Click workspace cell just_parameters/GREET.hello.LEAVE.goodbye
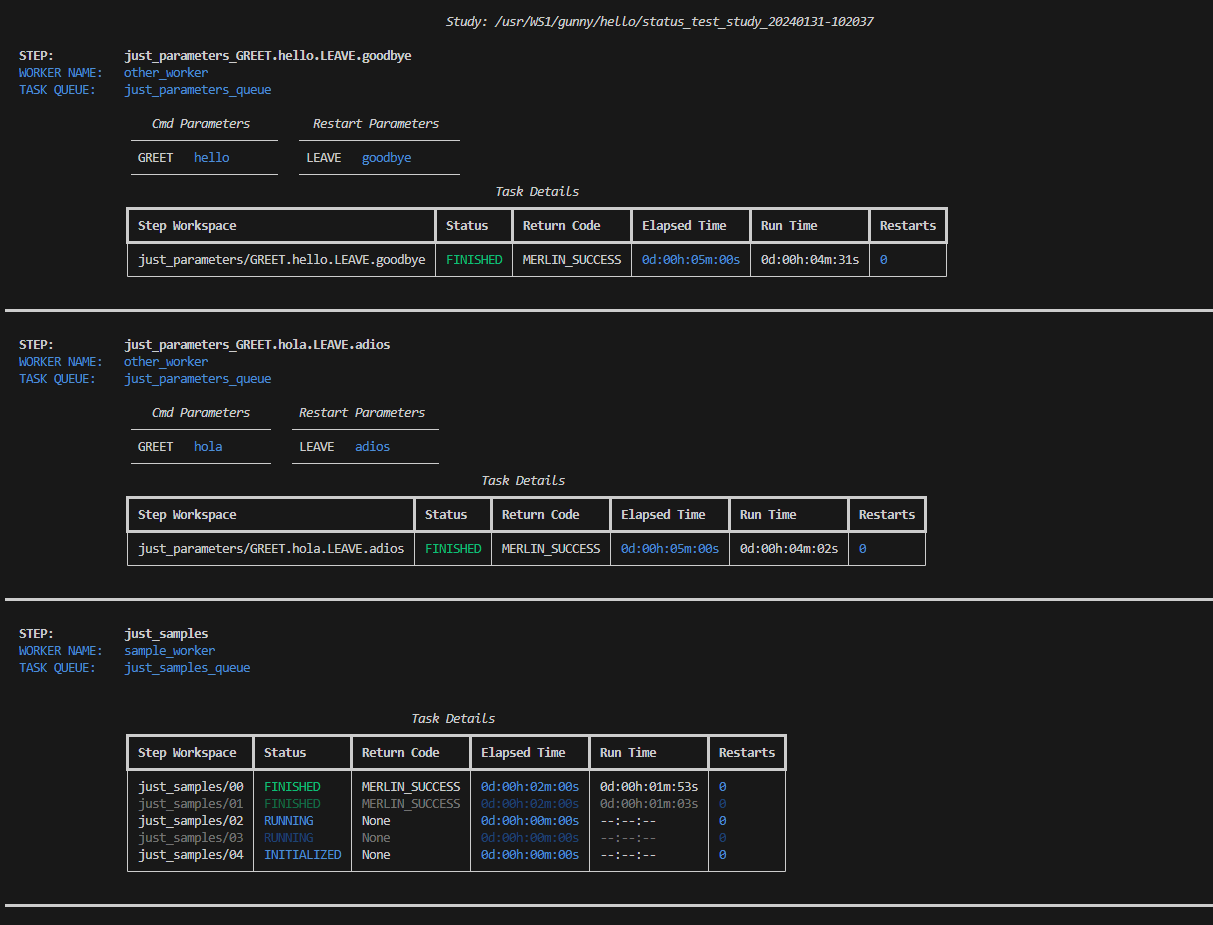The width and height of the screenshot is (1213, 925). [x=282, y=260]
